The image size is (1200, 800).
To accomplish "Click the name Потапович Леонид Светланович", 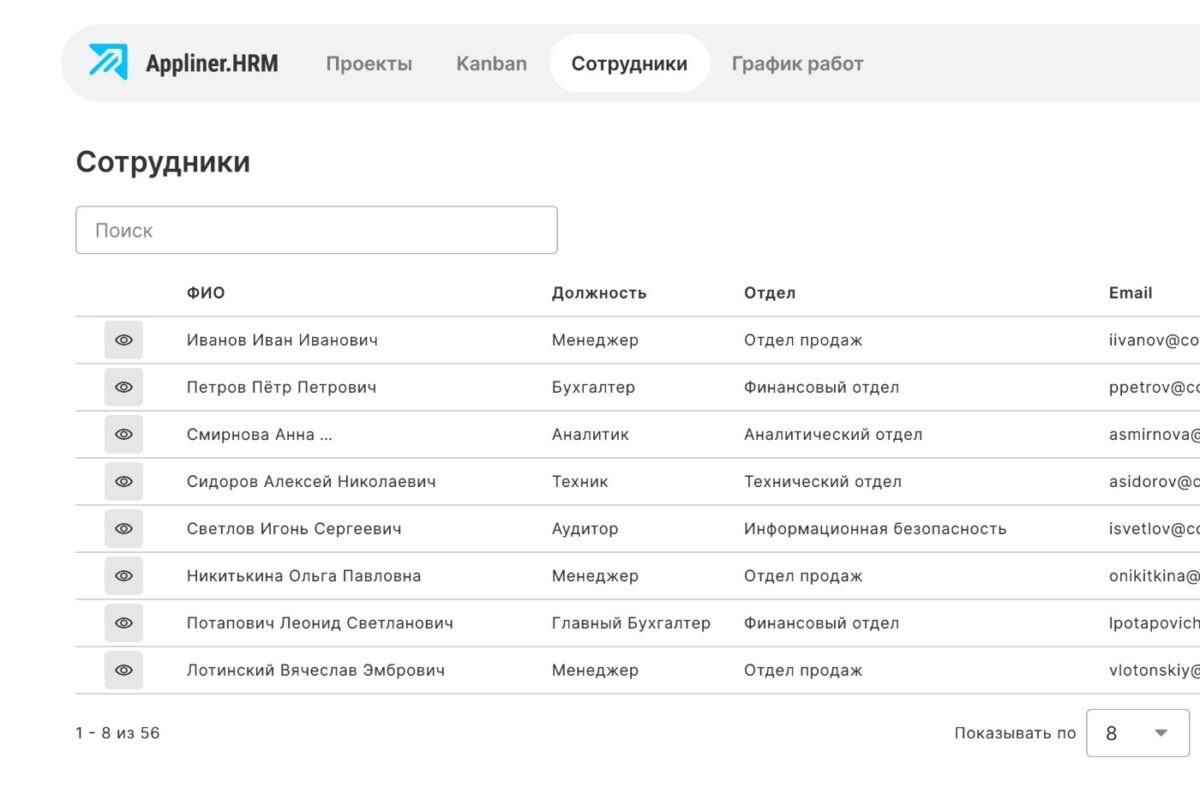I will [320, 623].
